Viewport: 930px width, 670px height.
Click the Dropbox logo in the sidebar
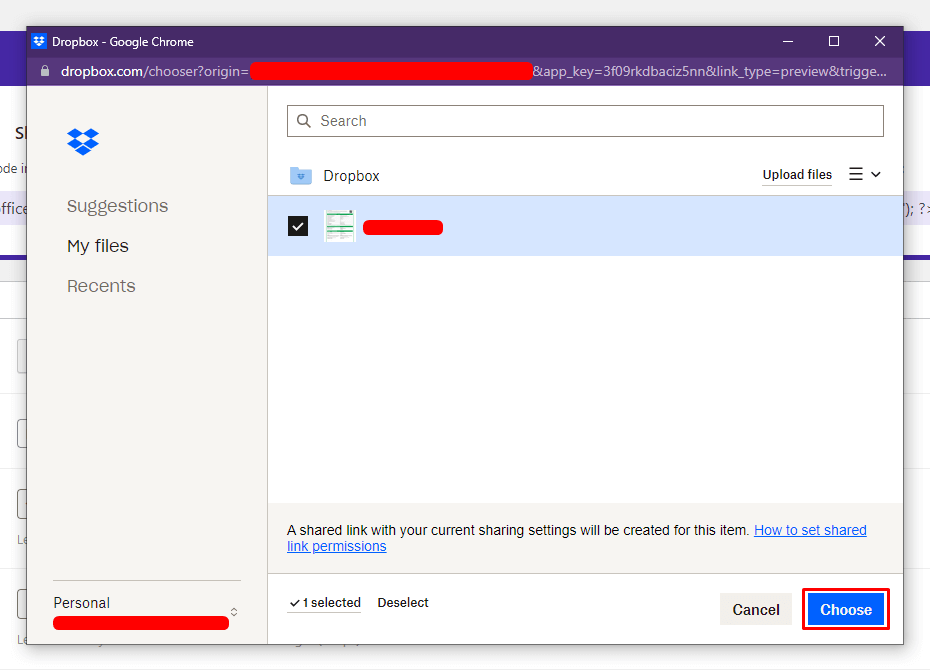(83, 142)
